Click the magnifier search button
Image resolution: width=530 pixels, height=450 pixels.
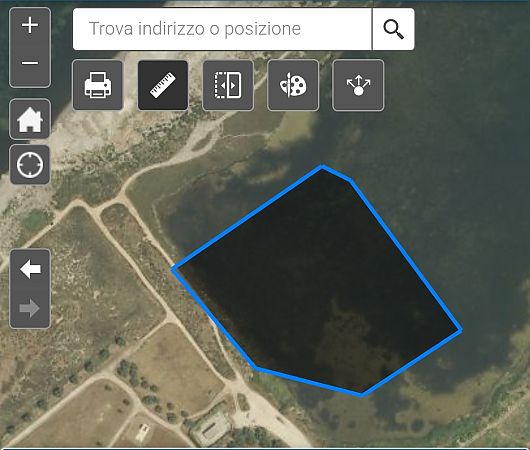pos(393,29)
